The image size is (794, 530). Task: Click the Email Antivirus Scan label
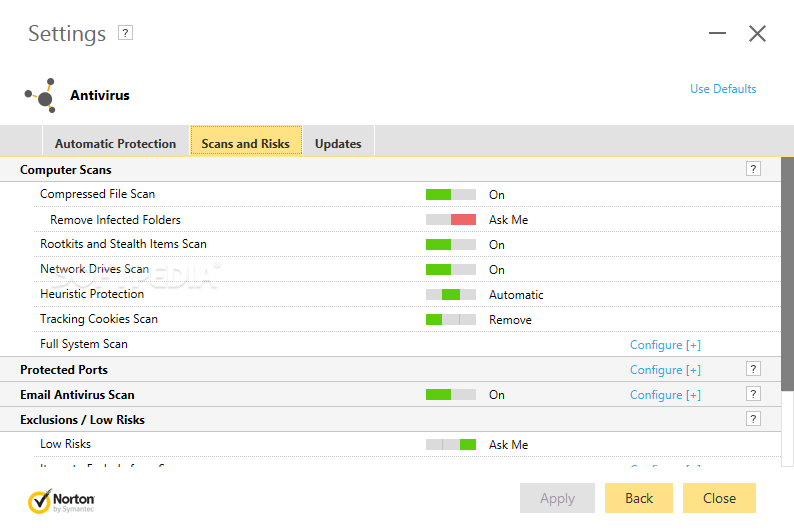[x=77, y=394]
